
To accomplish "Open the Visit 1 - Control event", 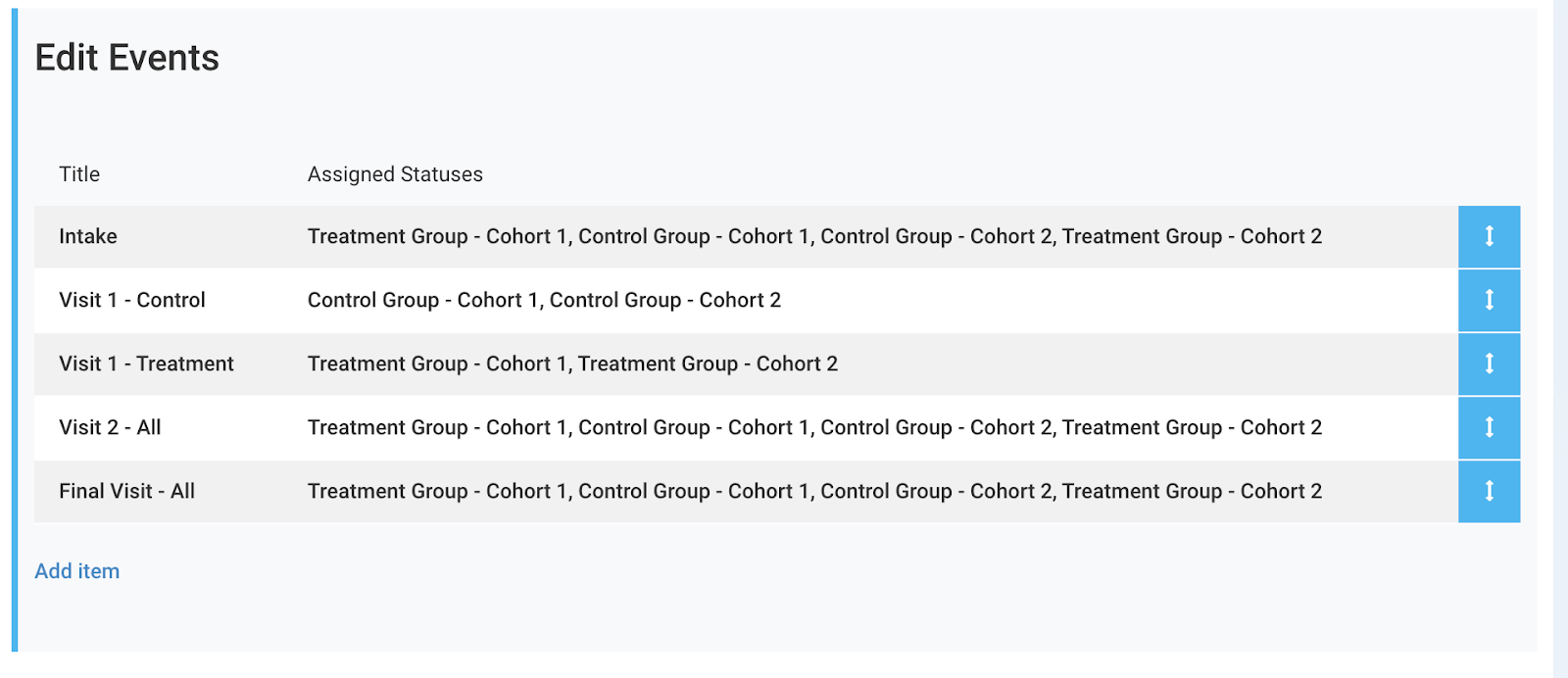I will tap(132, 300).
